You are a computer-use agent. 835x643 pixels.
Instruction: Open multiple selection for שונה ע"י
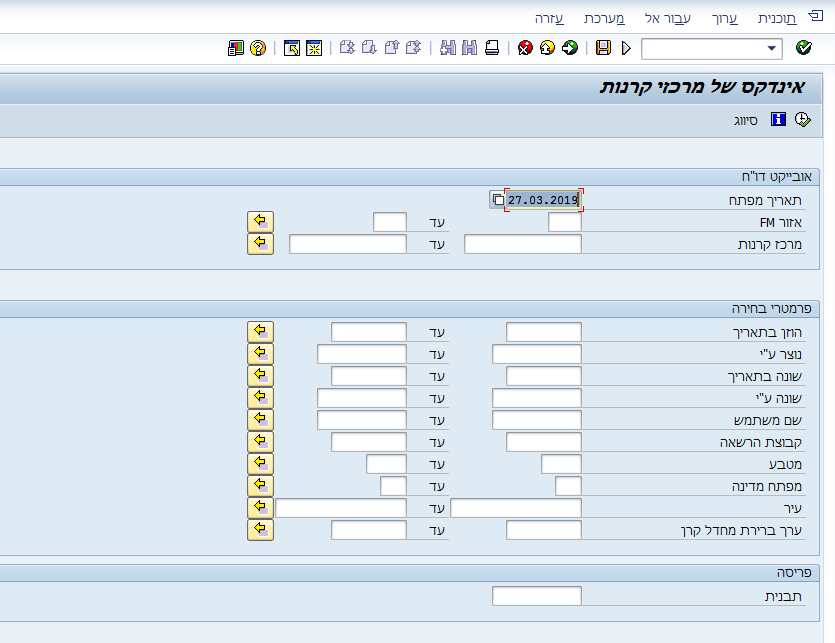click(260, 398)
